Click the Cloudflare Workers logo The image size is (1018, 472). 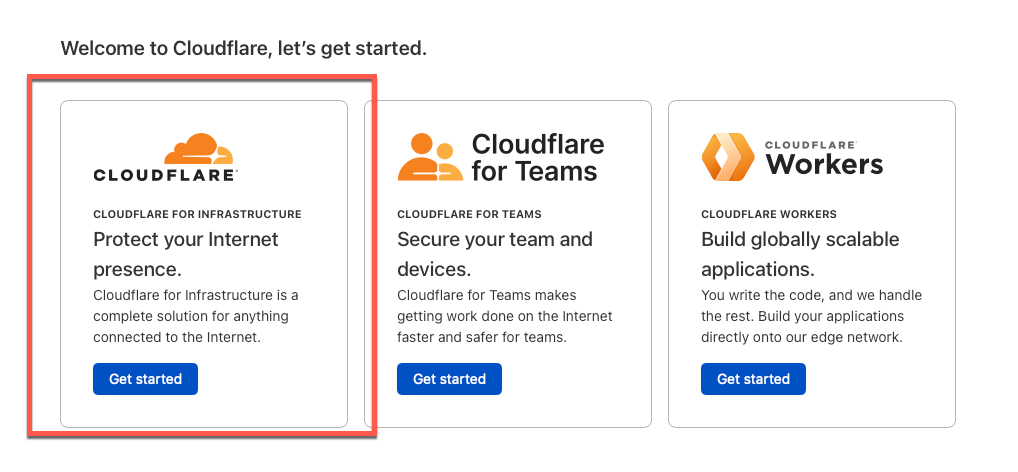click(792, 157)
